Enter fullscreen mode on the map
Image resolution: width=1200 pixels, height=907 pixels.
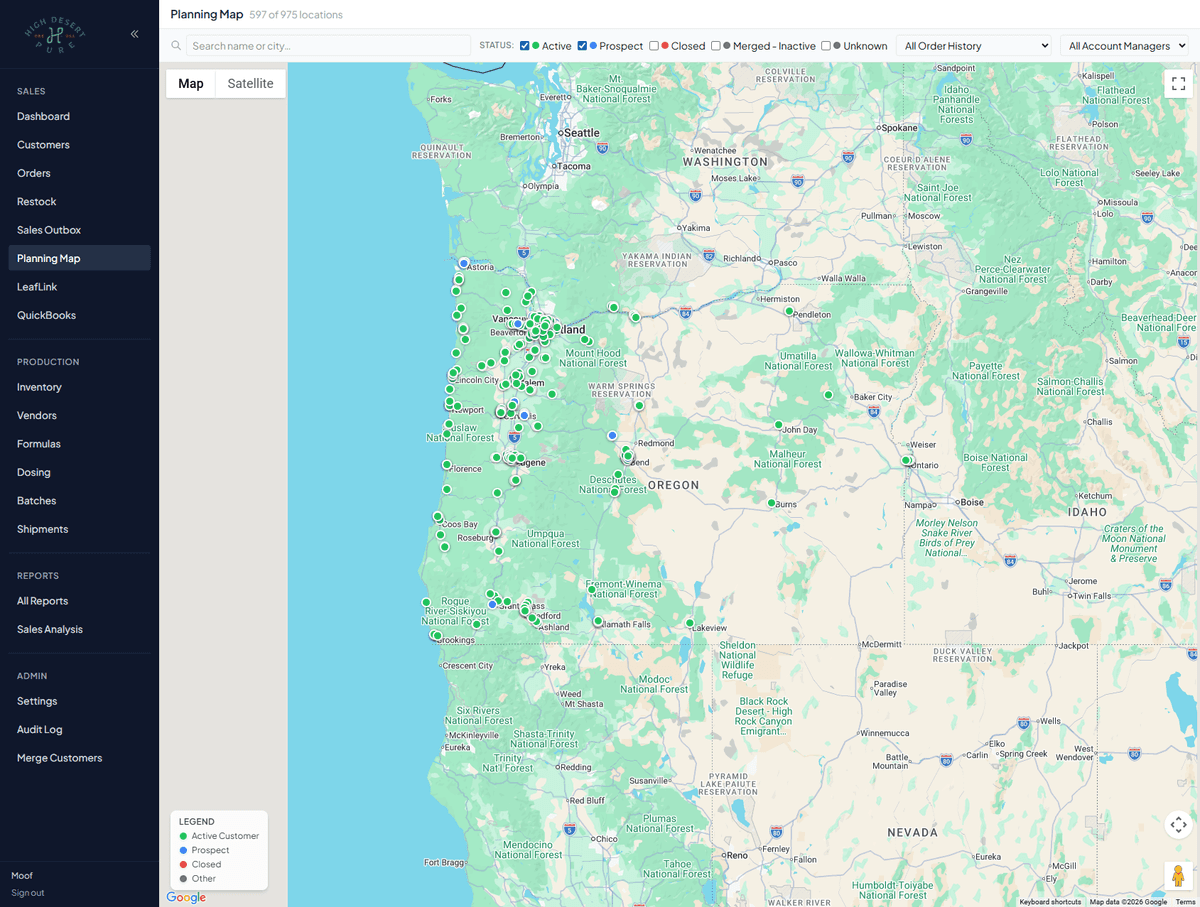(1178, 83)
